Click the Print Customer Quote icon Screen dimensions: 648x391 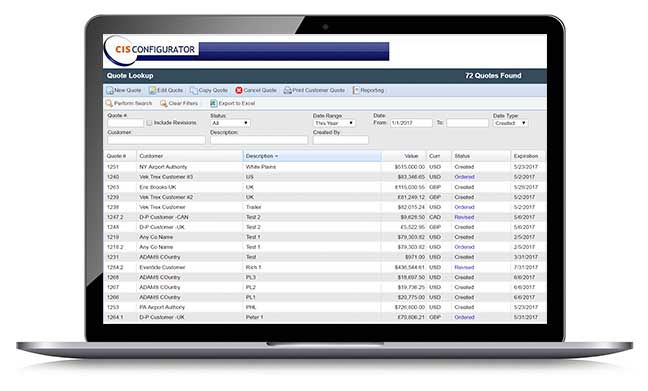[x=287, y=90]
